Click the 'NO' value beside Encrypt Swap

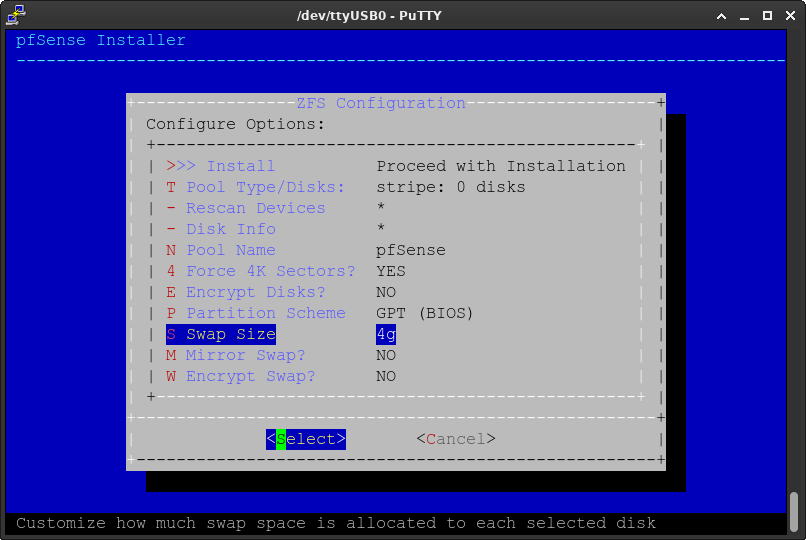coord(386,377)
